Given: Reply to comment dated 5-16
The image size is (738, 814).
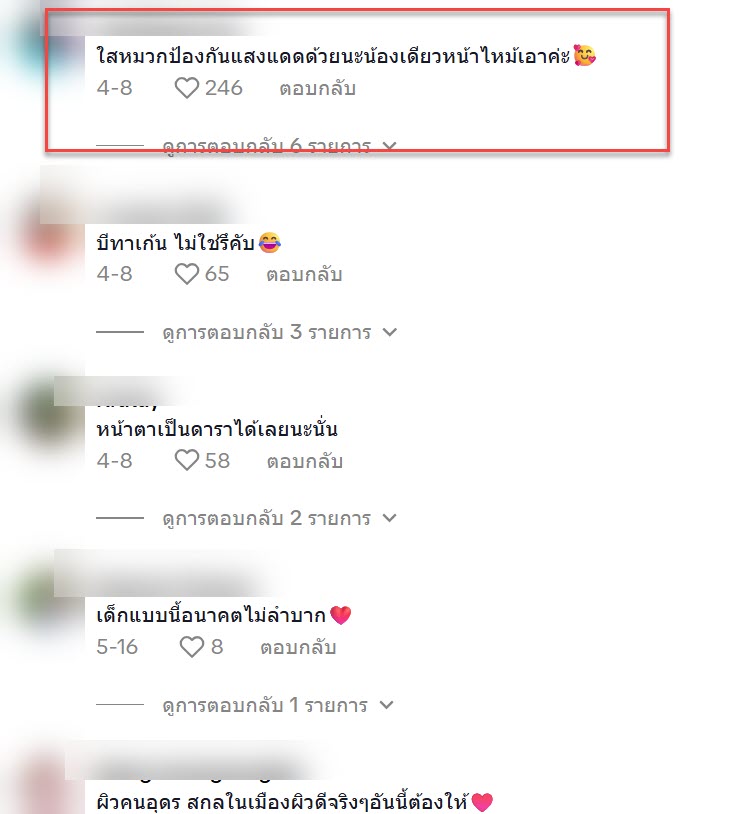Looking at the screenshot, I should (298, 647).
